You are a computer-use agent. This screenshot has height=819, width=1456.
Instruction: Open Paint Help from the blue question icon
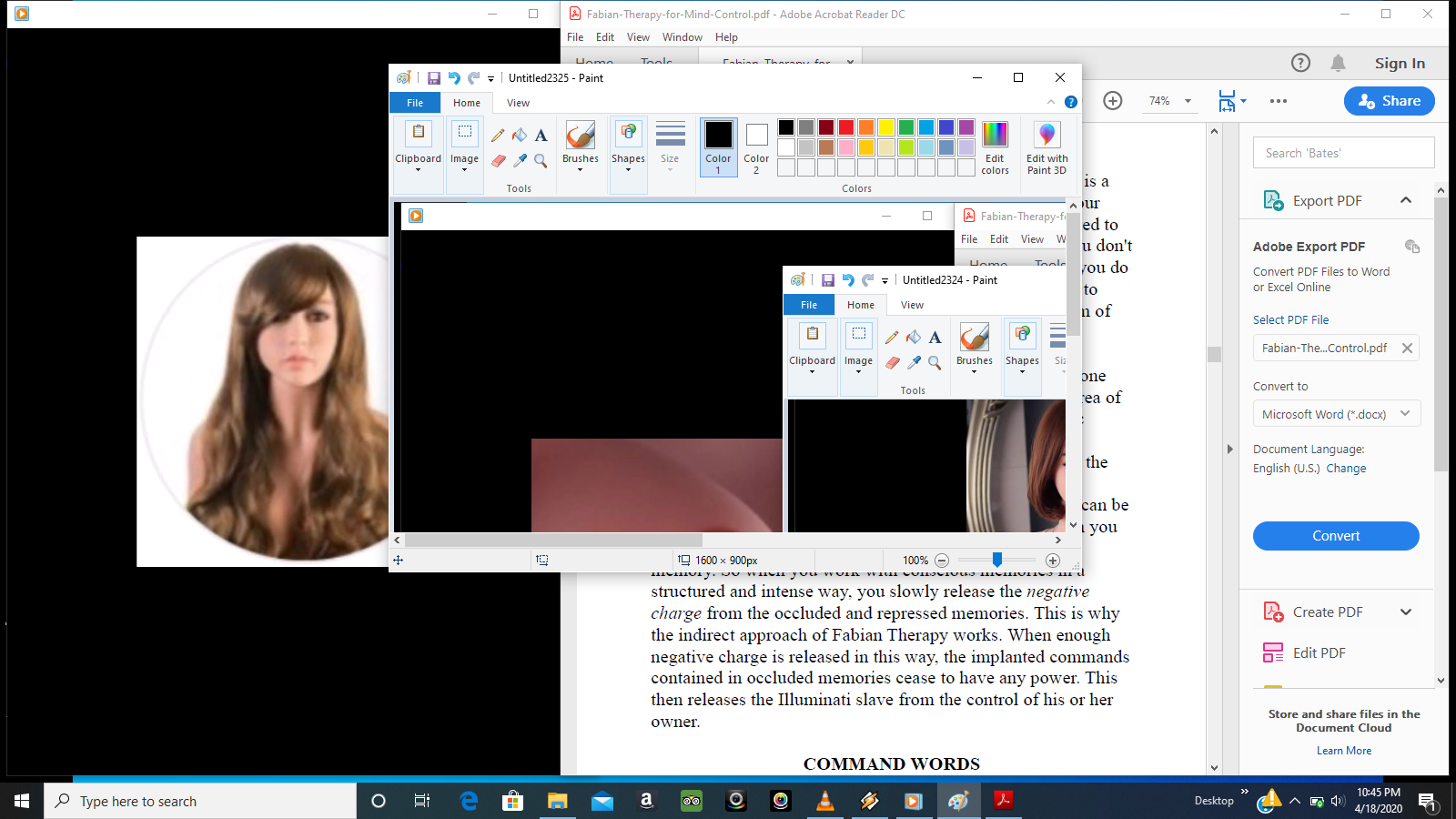coord(1071,102)
